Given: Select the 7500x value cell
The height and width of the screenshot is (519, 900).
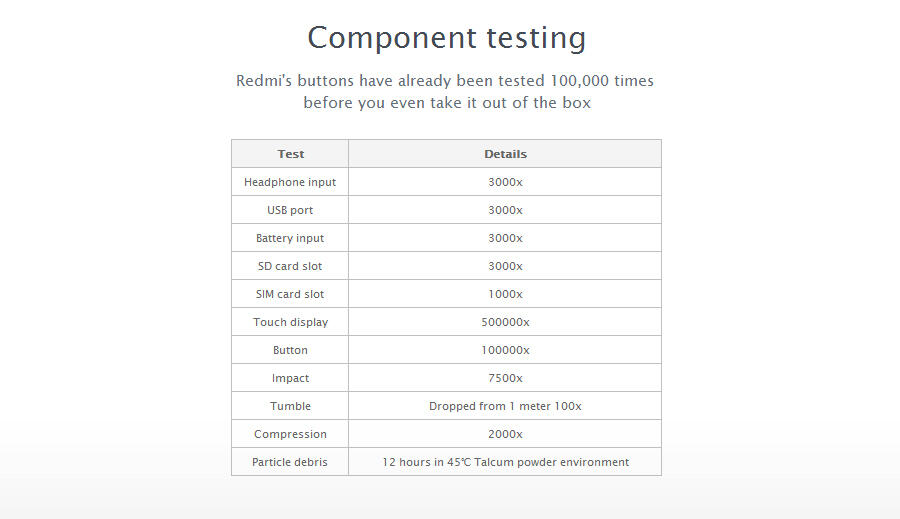Looking at the screenshot, I should [x=505, y=378].
